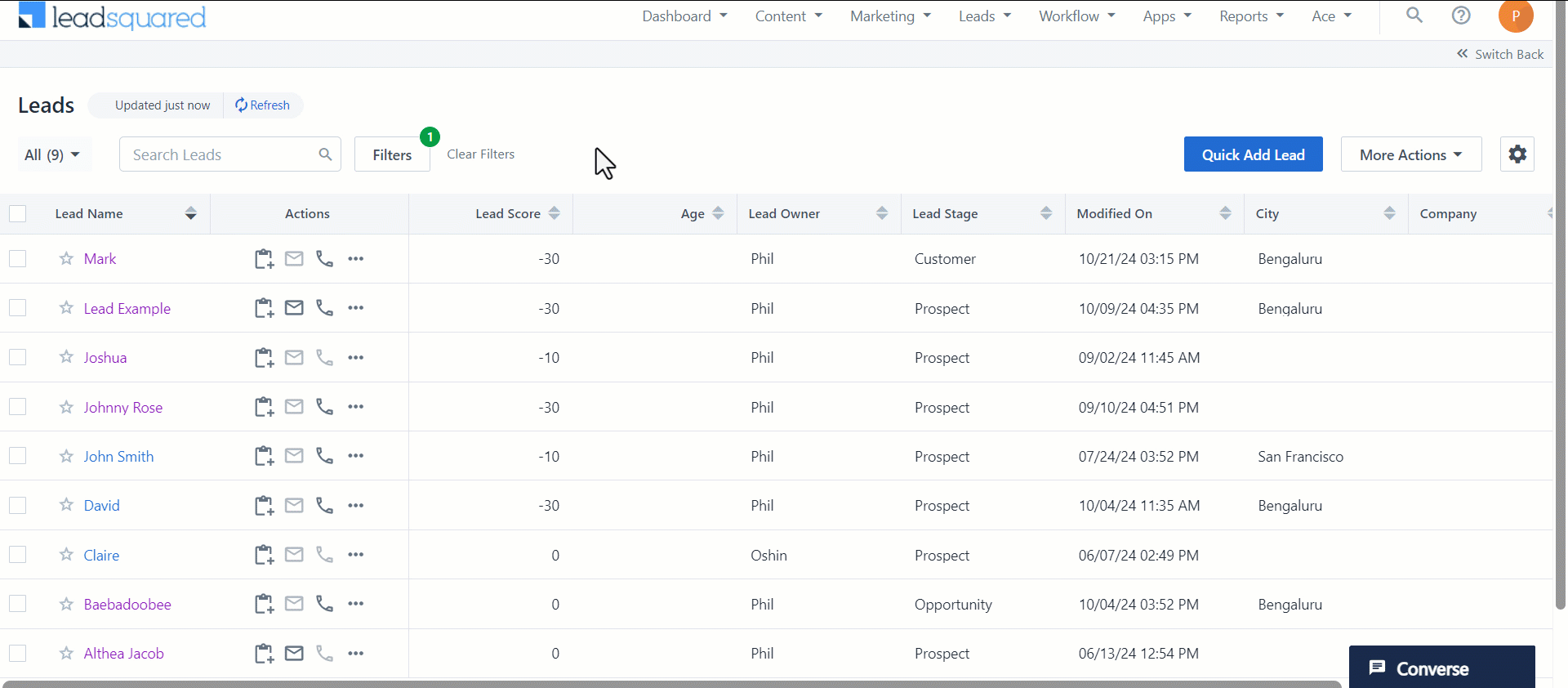Sort by the Lead Score column
Viewport: 1568px width, 688px height.
(x=555, y=214)
